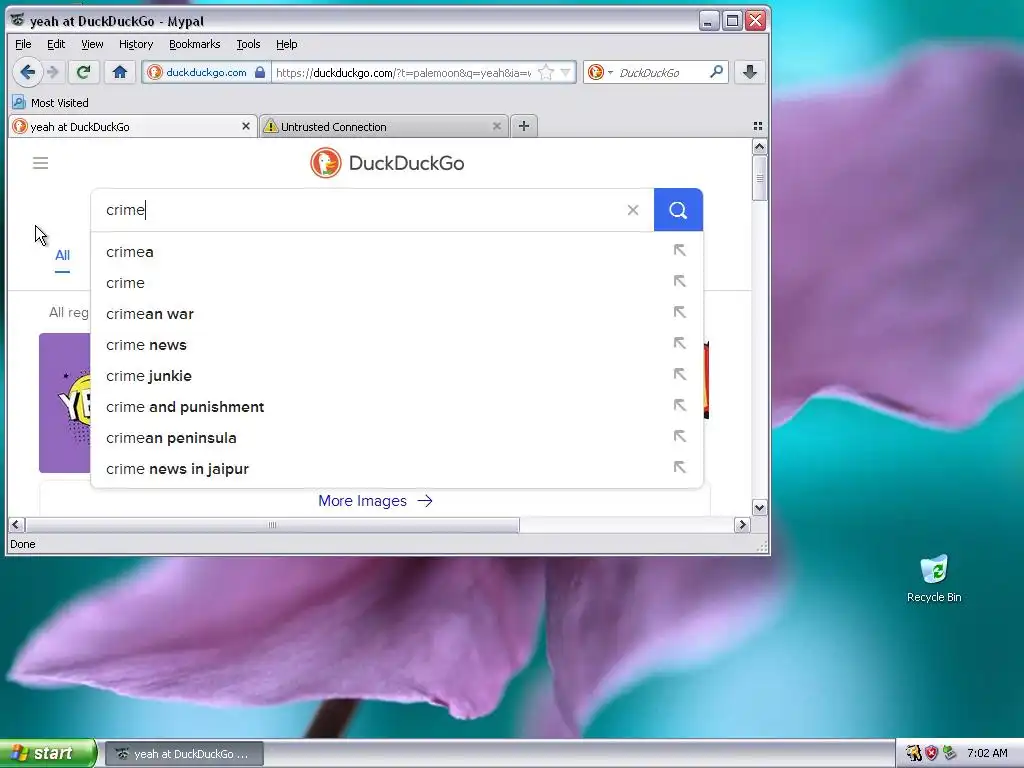Select the Recycle Bin desktop icon
The width and height of the screenshot is (1024, 768).
point(934,579)
